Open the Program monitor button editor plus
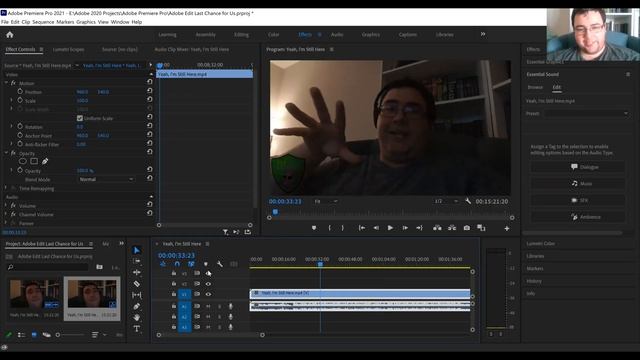Viewport: 640px width, 360px height. point(507,228)
